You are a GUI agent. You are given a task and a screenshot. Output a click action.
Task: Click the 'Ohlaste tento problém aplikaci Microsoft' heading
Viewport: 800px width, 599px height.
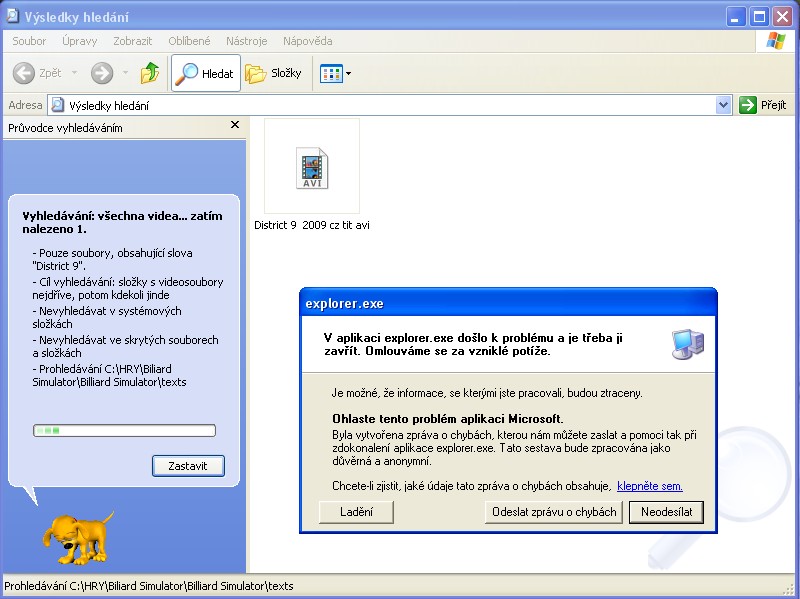pos(447,419)
